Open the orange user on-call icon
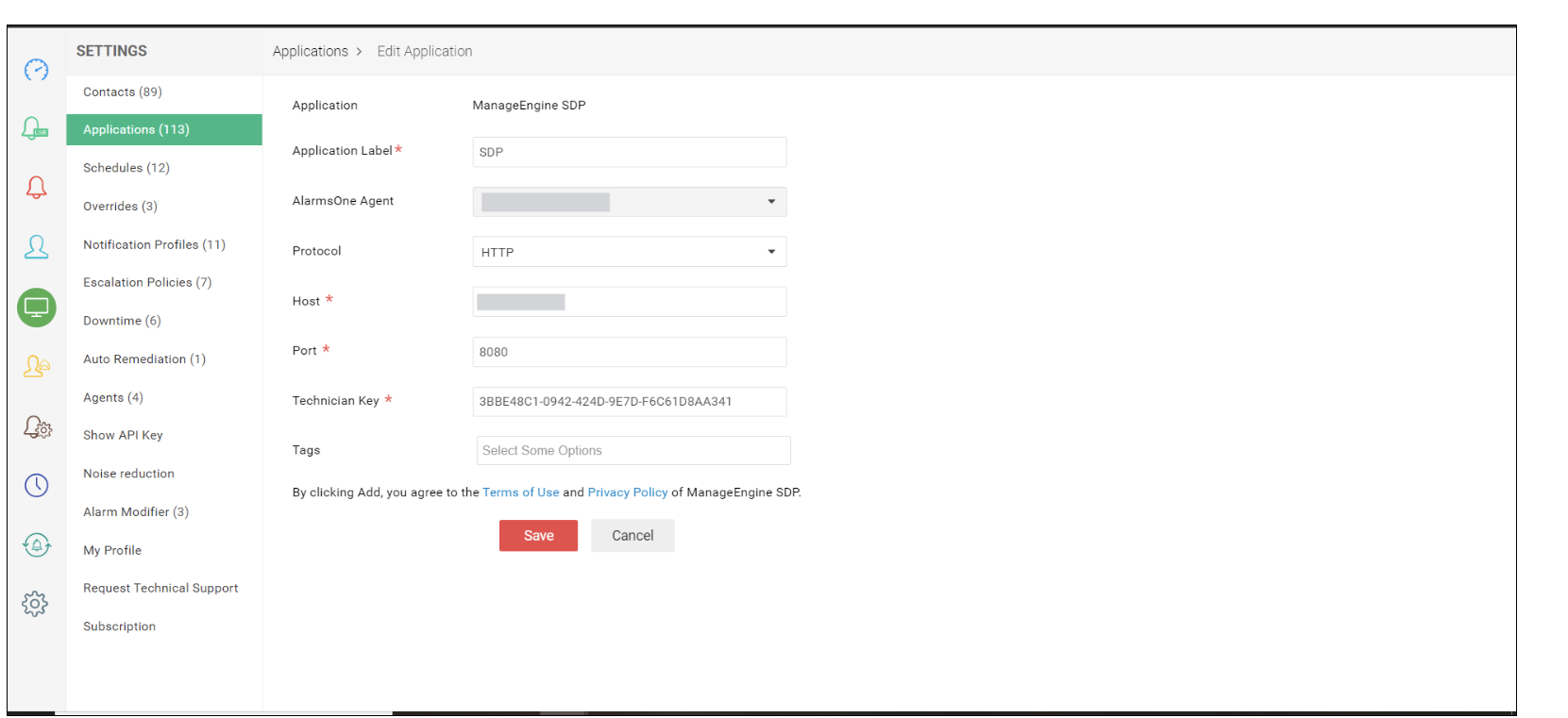This screenshot has width=1568, height=718. tap(36, 366)
